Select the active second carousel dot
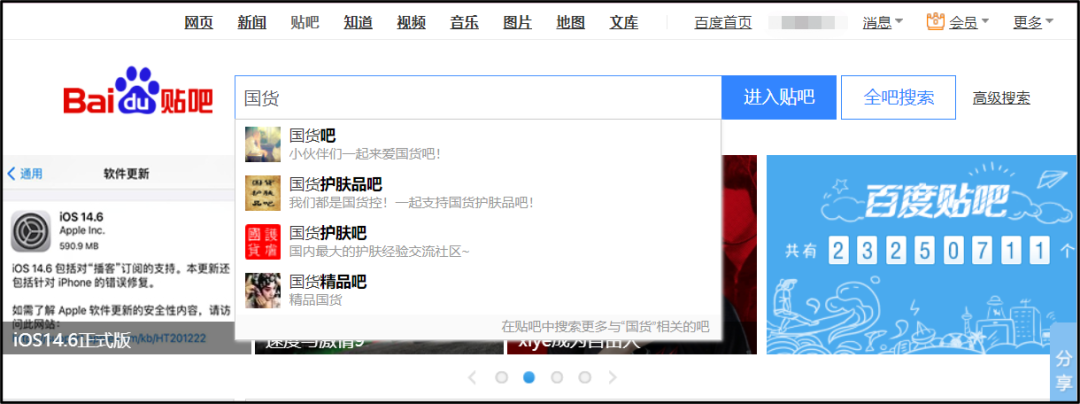1080x404 pixels. click(529, 377)
